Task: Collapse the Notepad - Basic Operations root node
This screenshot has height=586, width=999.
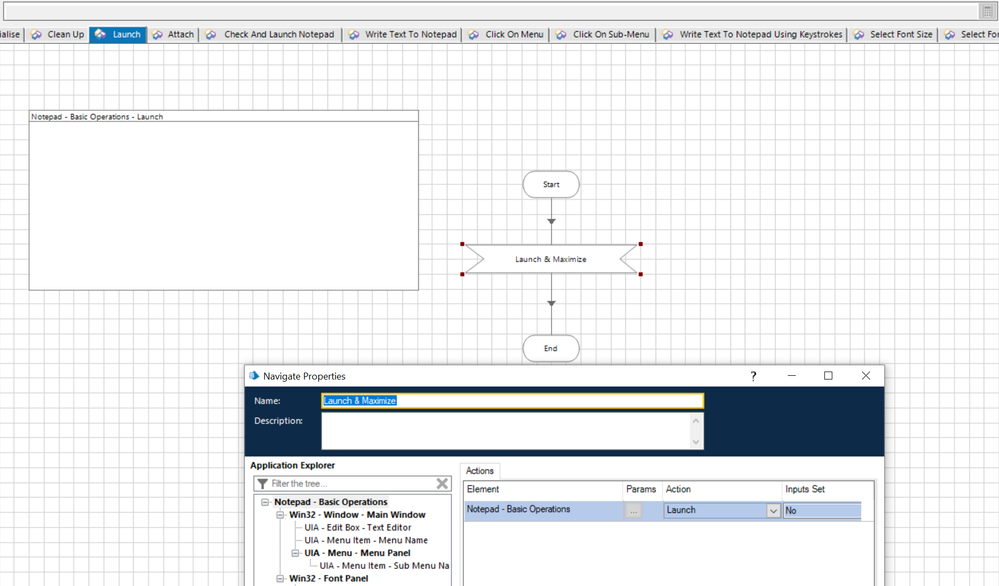Action: coord(265,502)
